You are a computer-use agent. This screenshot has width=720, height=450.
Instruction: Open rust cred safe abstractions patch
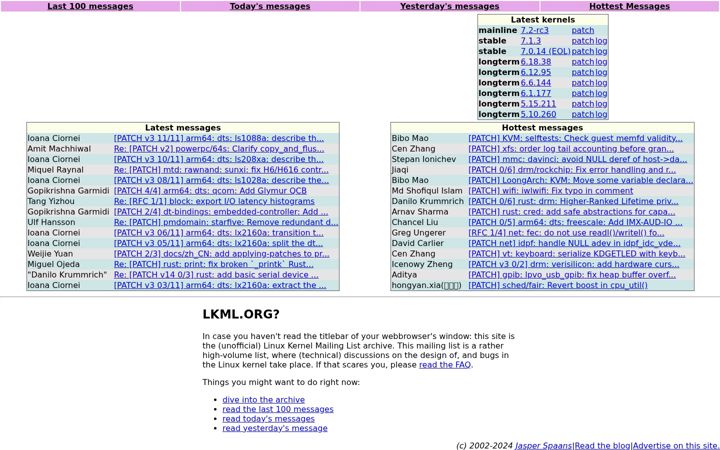coord(572,212)
